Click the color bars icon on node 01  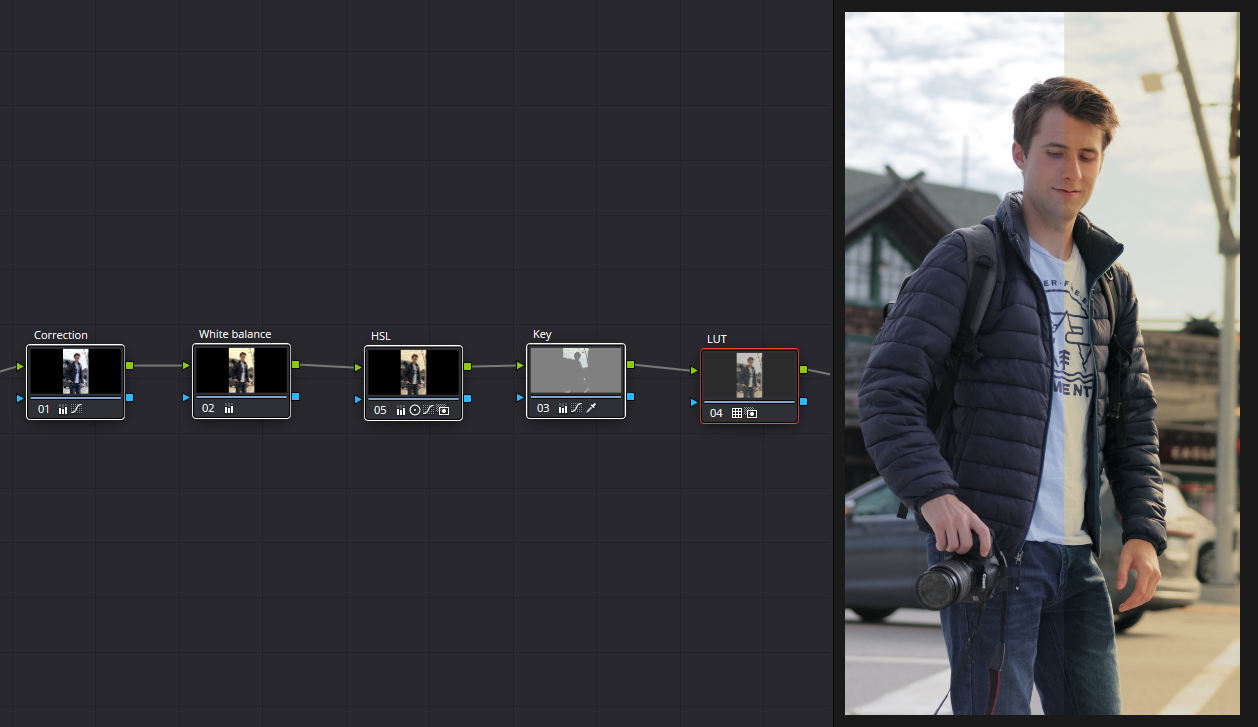point(63,409)
